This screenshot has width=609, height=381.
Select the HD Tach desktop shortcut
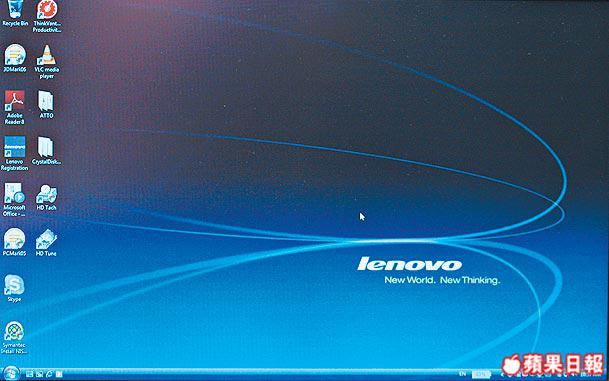[46, 197]
